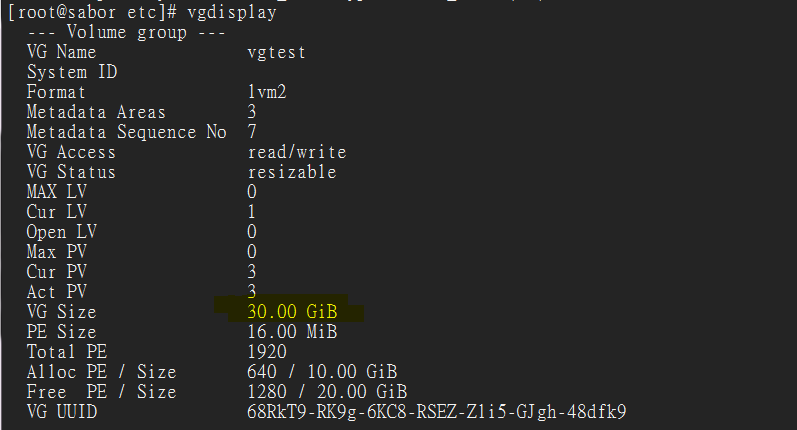Click the Cur LV label
797x430 pixels.
pos(57,212)
